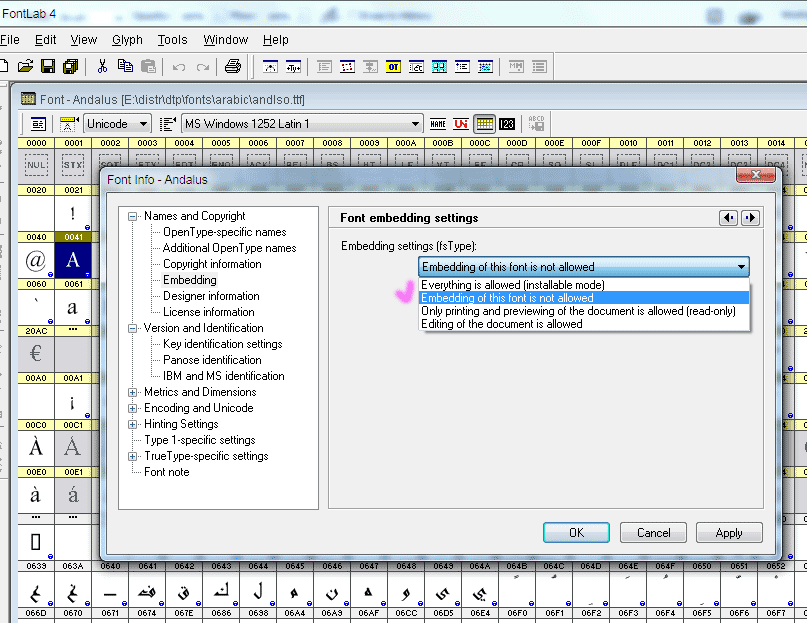807x623 pixels.
Task: Open the MS Windows 1252 Latin 1 dropdown
Action: pyautogui.click(x=302, y=124)
